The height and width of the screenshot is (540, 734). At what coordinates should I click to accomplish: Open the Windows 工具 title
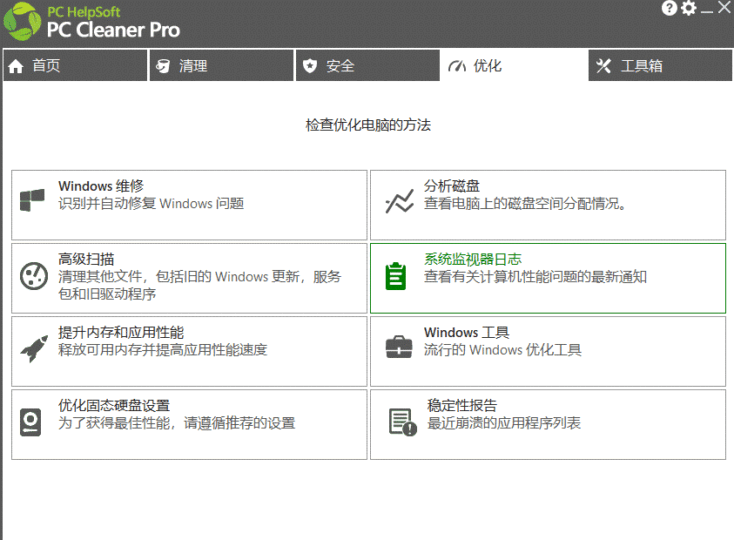point(467,333)
